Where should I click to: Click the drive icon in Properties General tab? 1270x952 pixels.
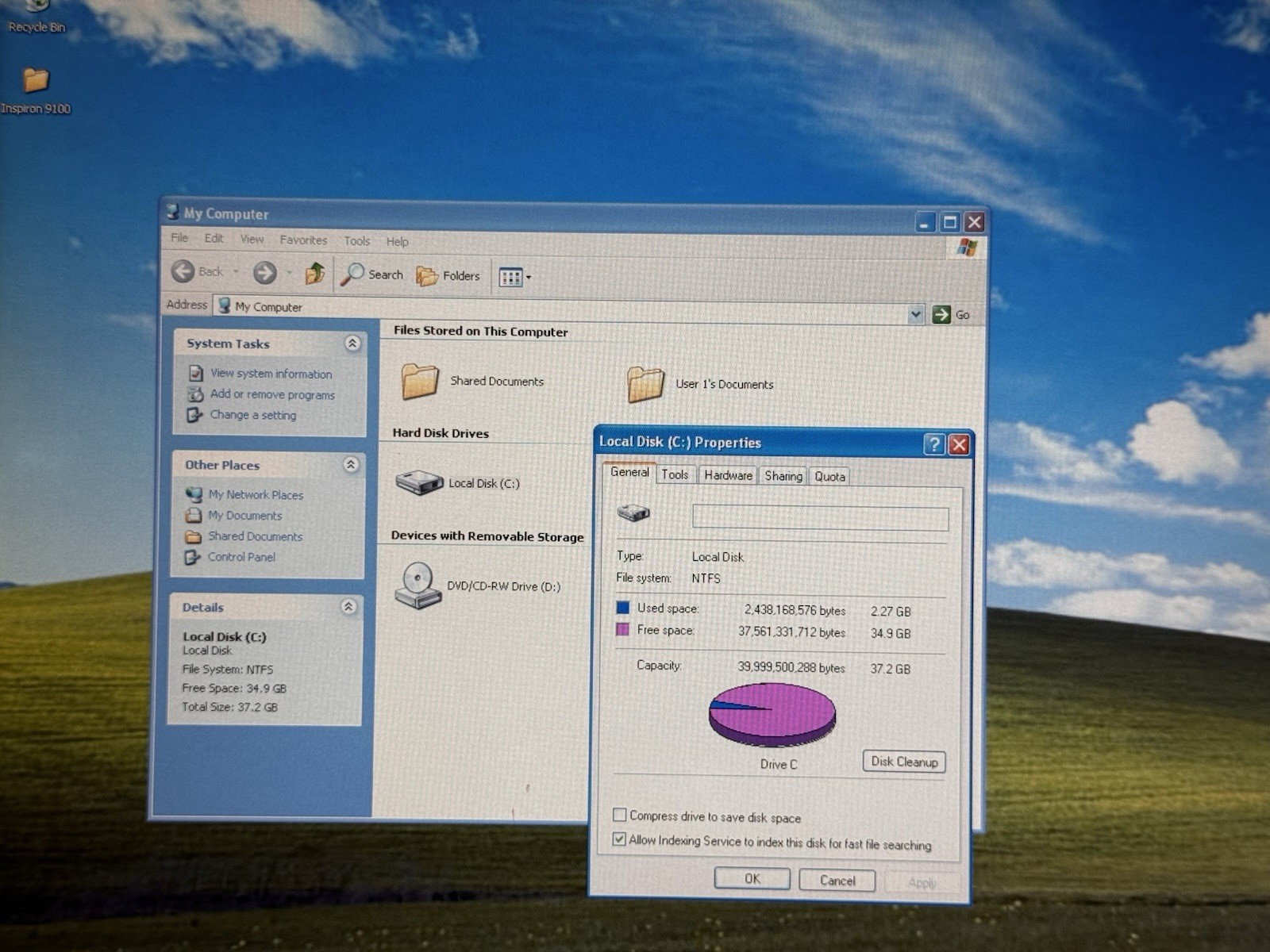click(633, 512)
